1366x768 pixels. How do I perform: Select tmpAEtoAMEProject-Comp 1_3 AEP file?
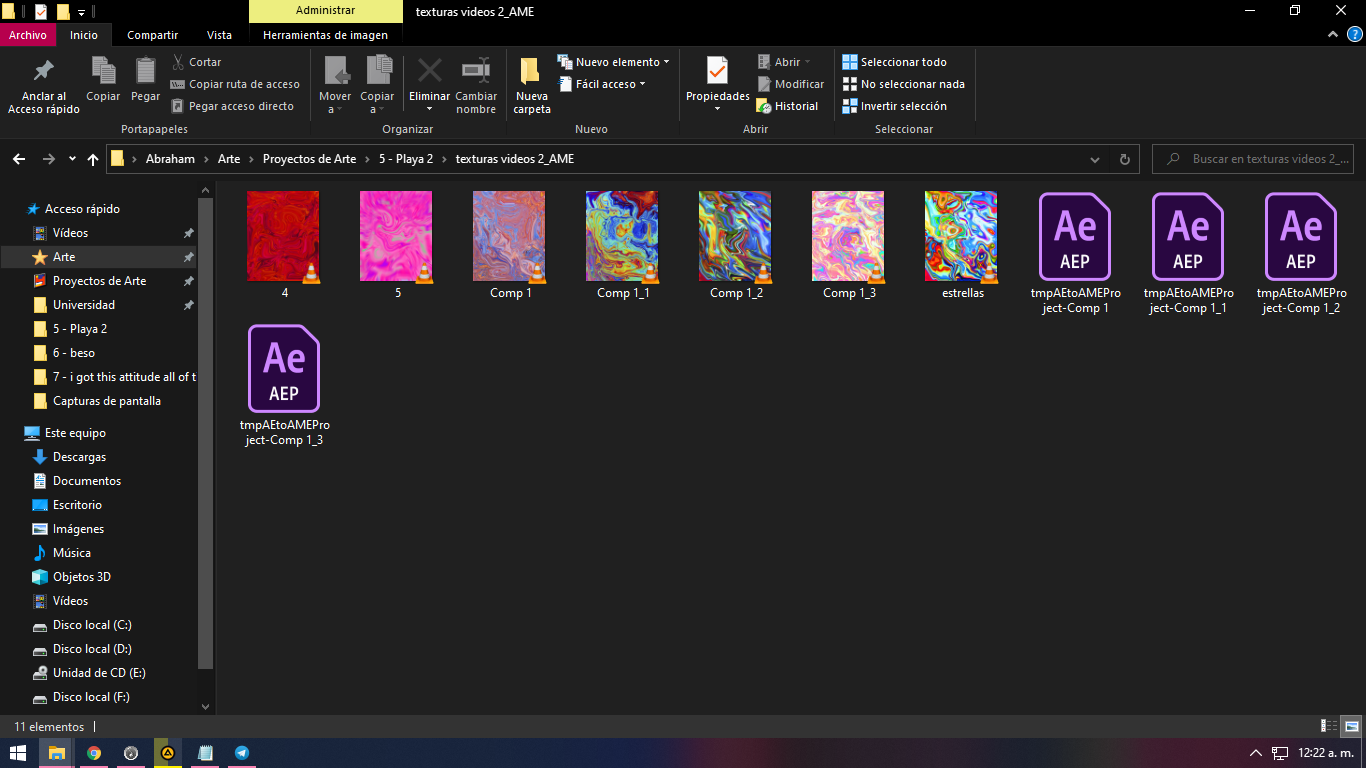click(x=284, y=385)
